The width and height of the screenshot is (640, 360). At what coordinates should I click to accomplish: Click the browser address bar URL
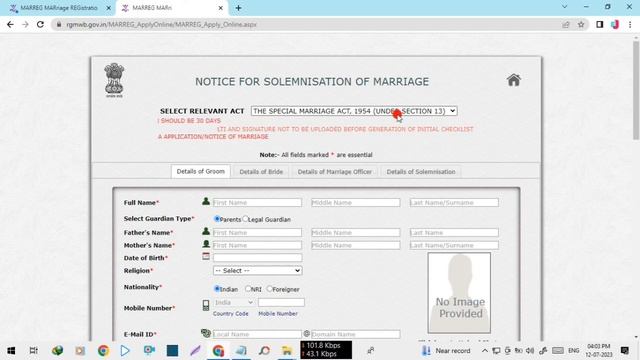point(162,24)
